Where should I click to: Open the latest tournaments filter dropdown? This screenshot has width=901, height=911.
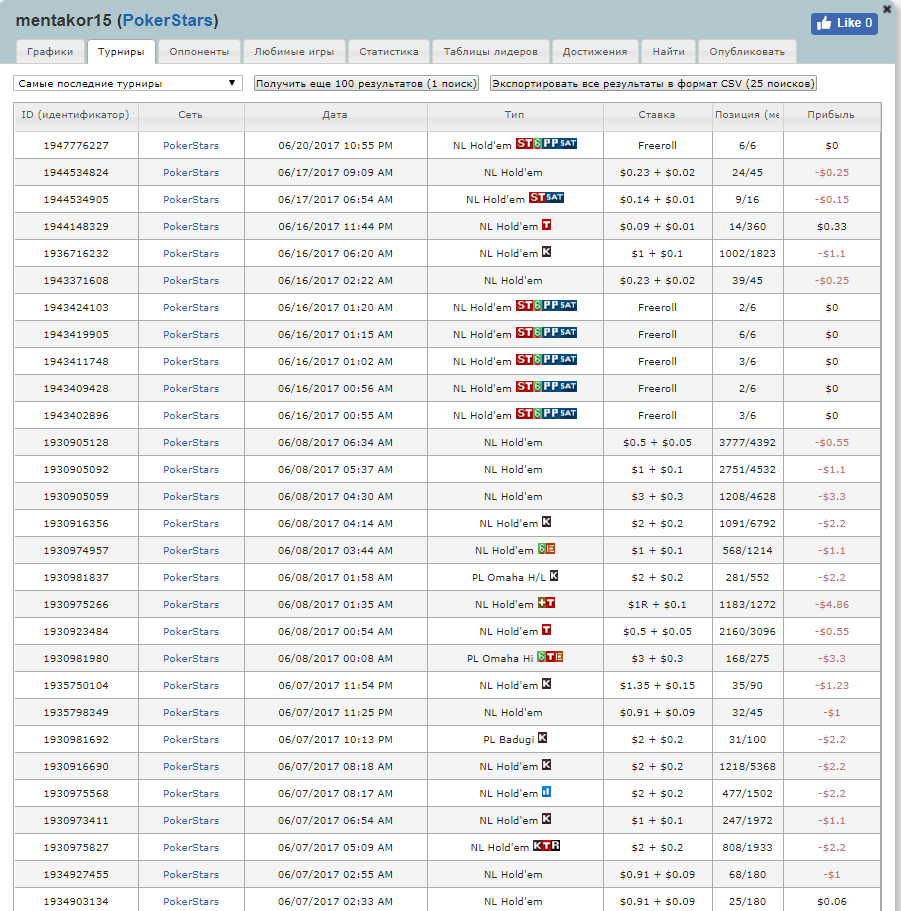click(128, 83)
